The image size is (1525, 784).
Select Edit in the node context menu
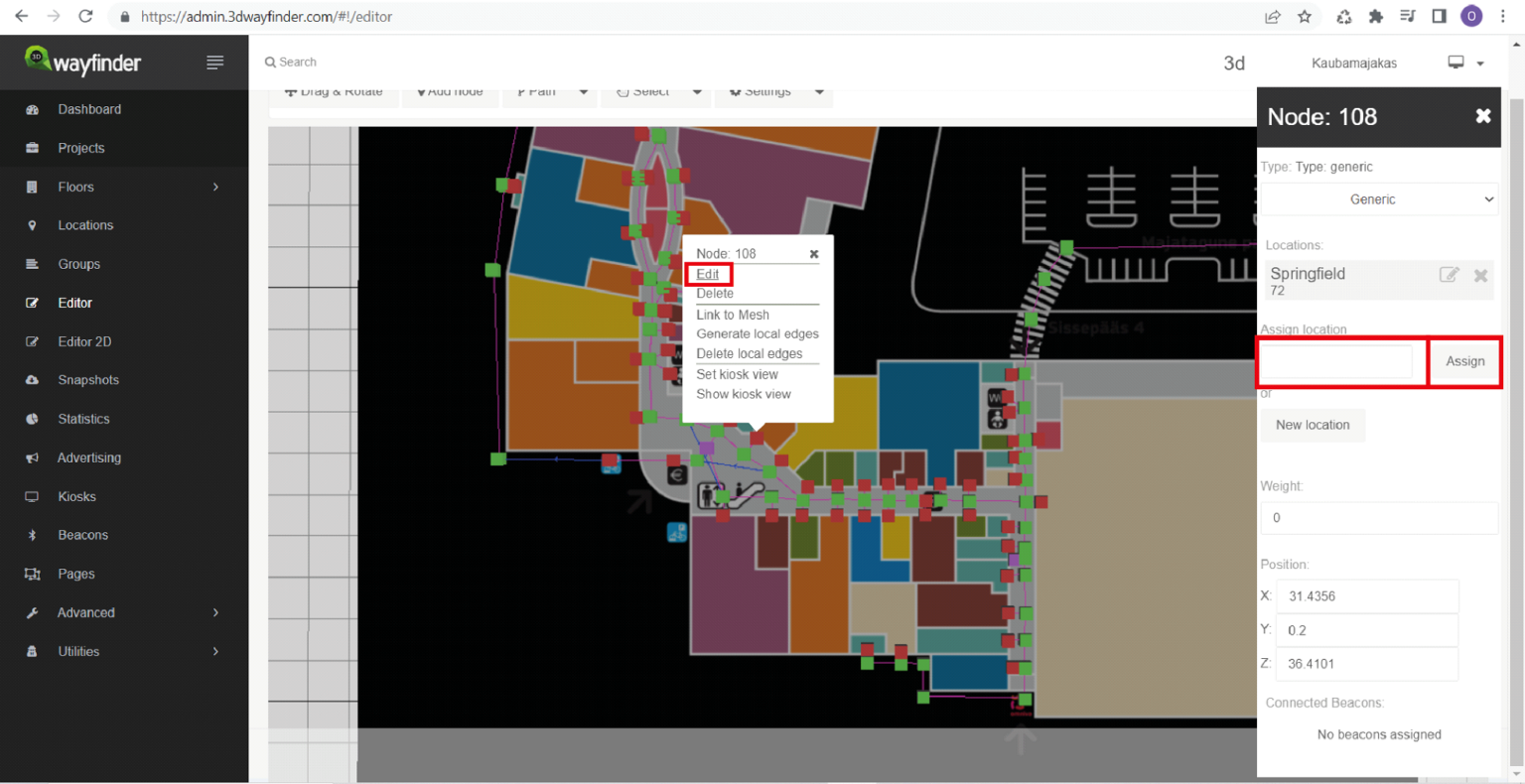coord(707,274)
